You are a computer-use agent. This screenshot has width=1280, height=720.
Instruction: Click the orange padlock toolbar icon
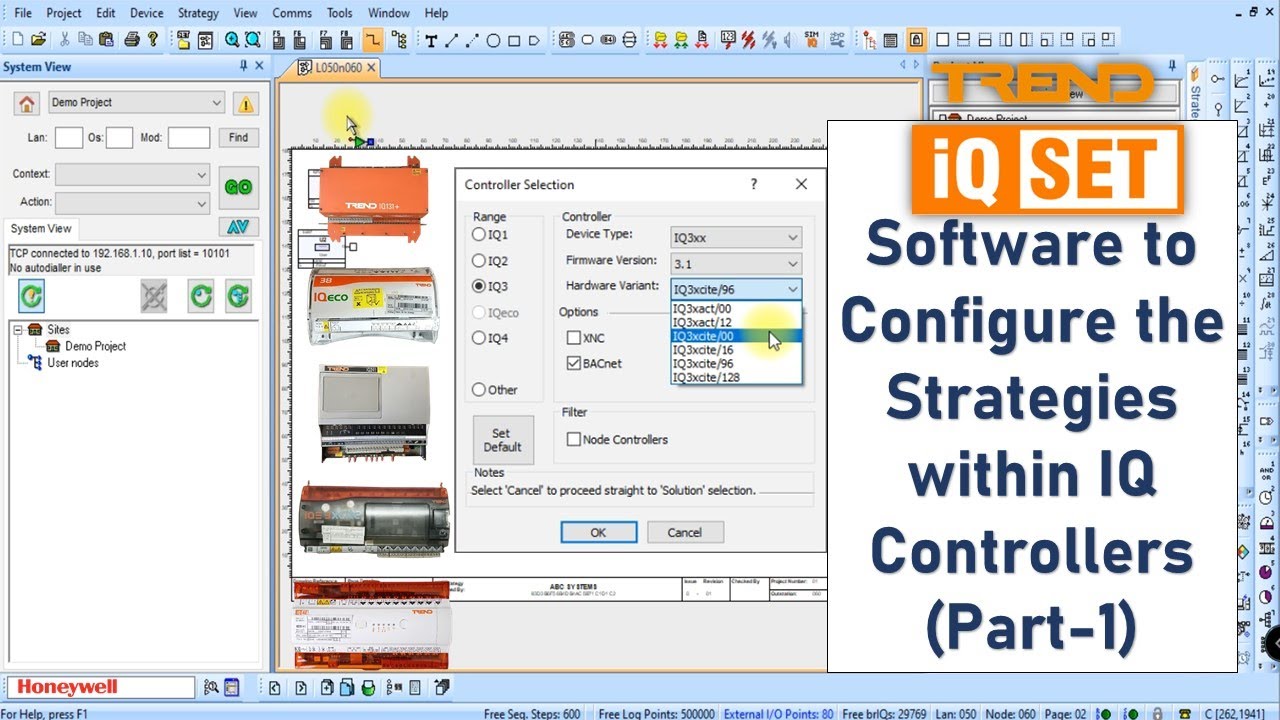pos(916,40)
